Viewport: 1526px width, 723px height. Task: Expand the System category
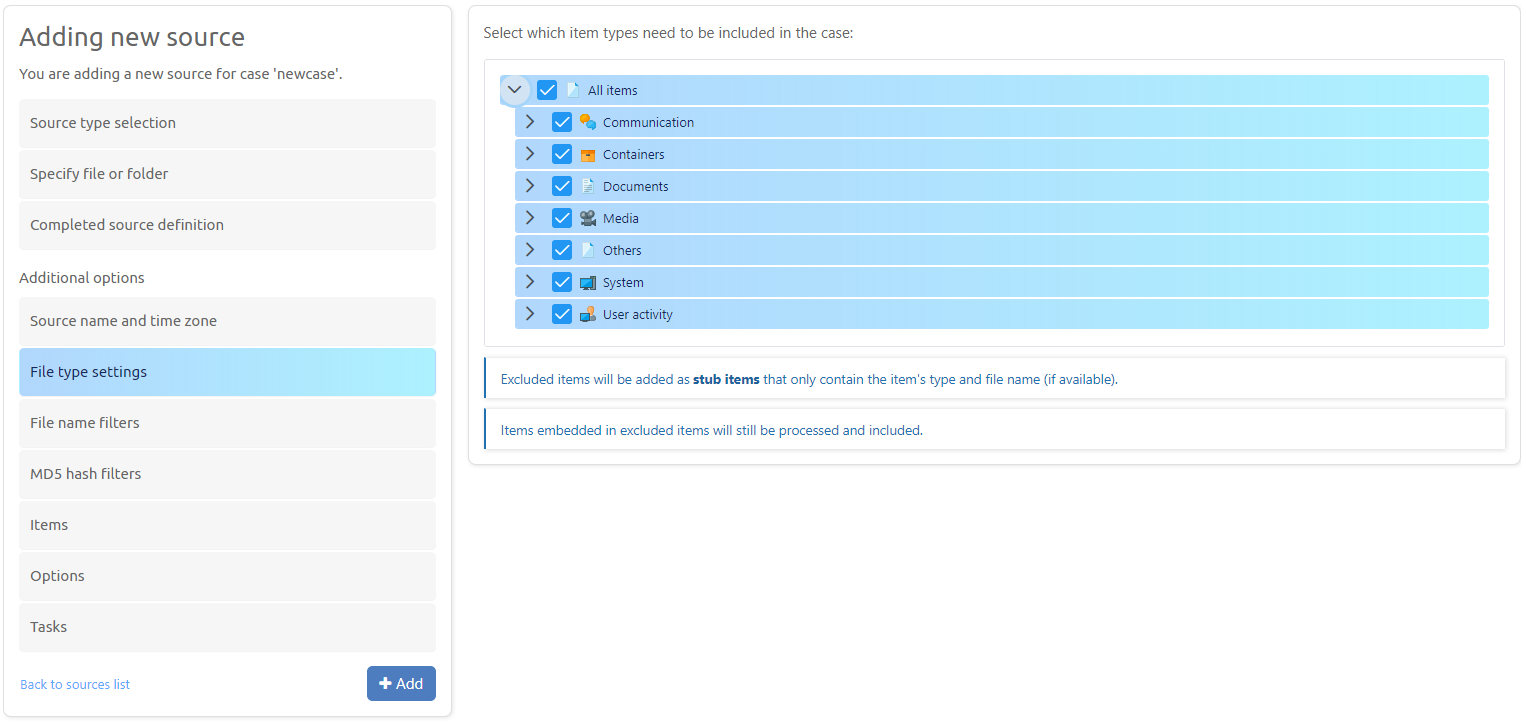coord(530,281)
